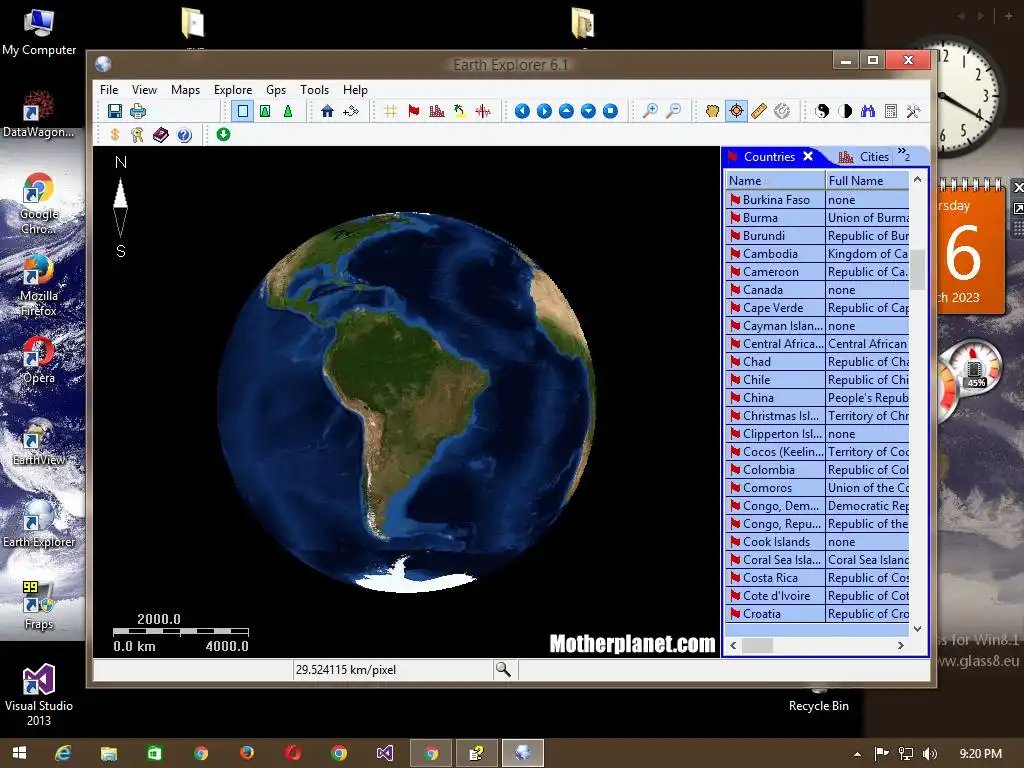Image resolution: width=1024 pixels, height=768 pixels.
Task: Click the blue question mark help icon
Action: (184, 135)
